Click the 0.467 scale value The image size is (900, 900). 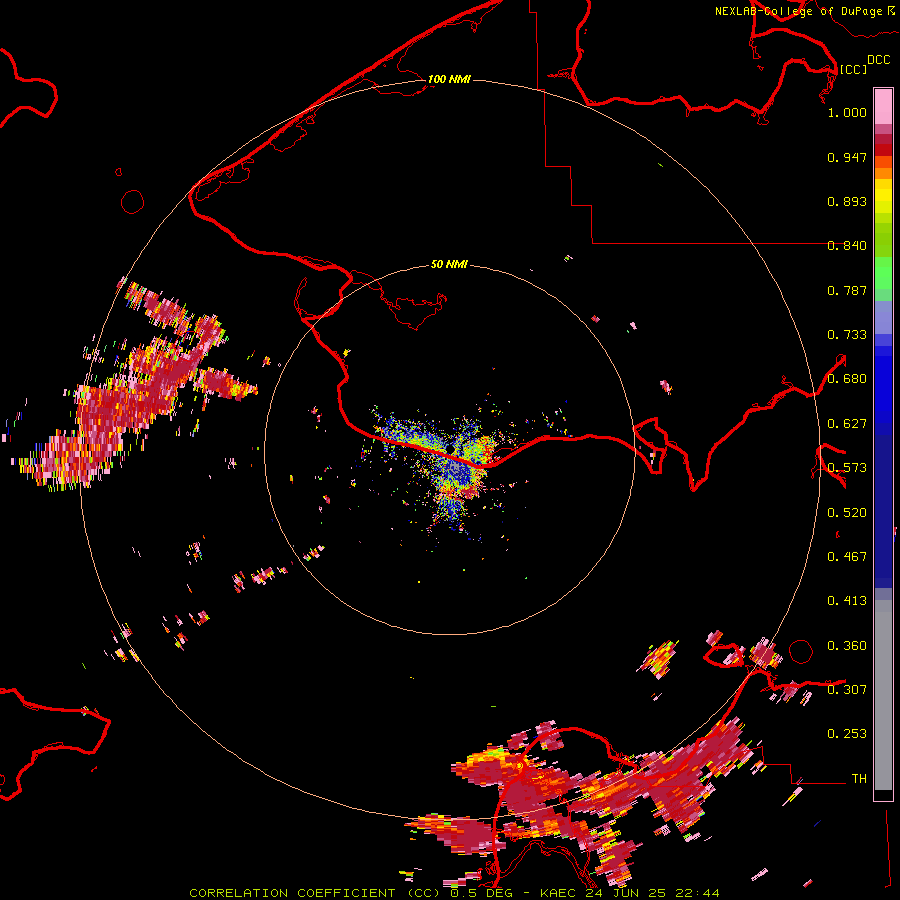847,557
